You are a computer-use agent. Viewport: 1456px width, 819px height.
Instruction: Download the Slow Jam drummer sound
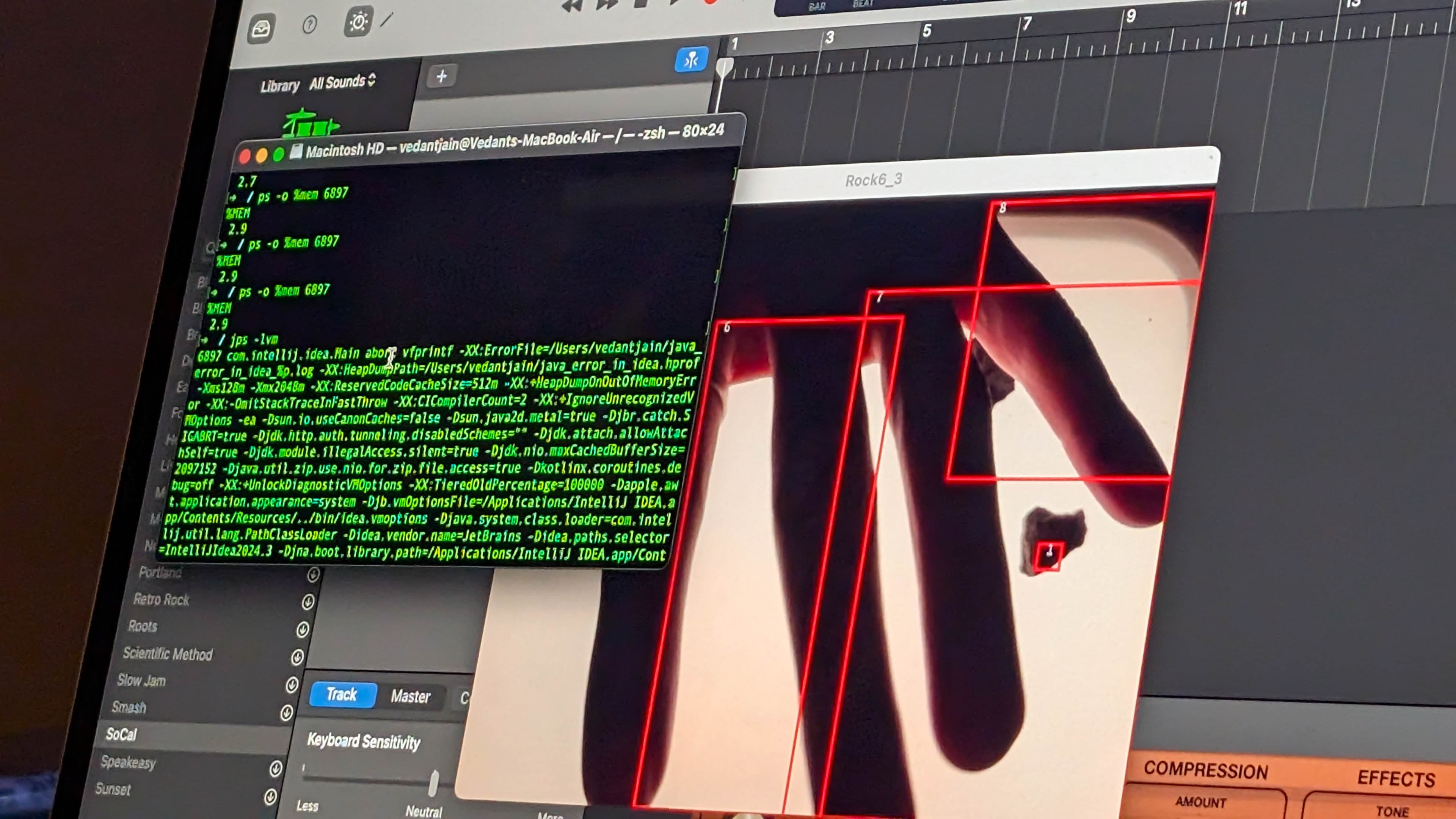[292, 684]
